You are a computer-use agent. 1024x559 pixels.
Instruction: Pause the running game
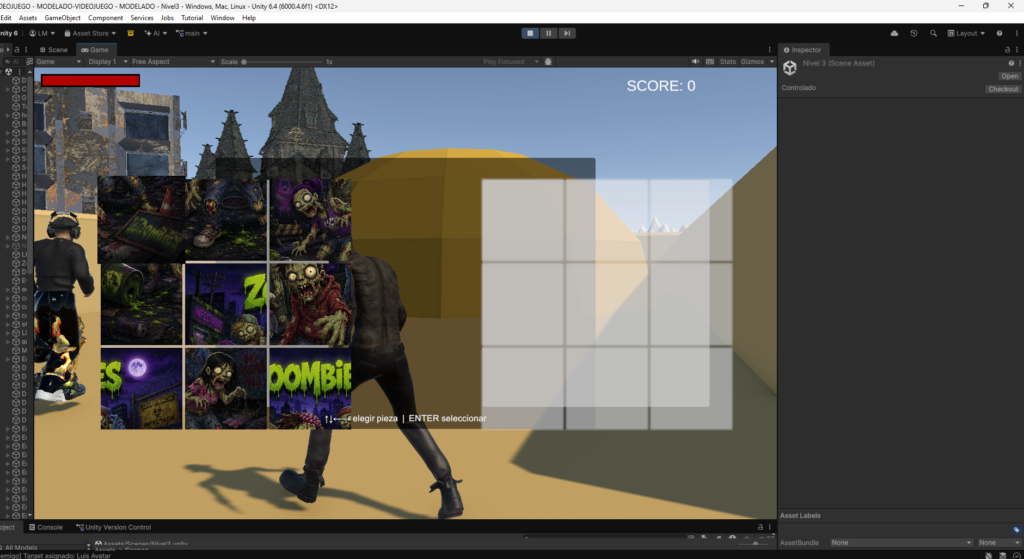549,33
